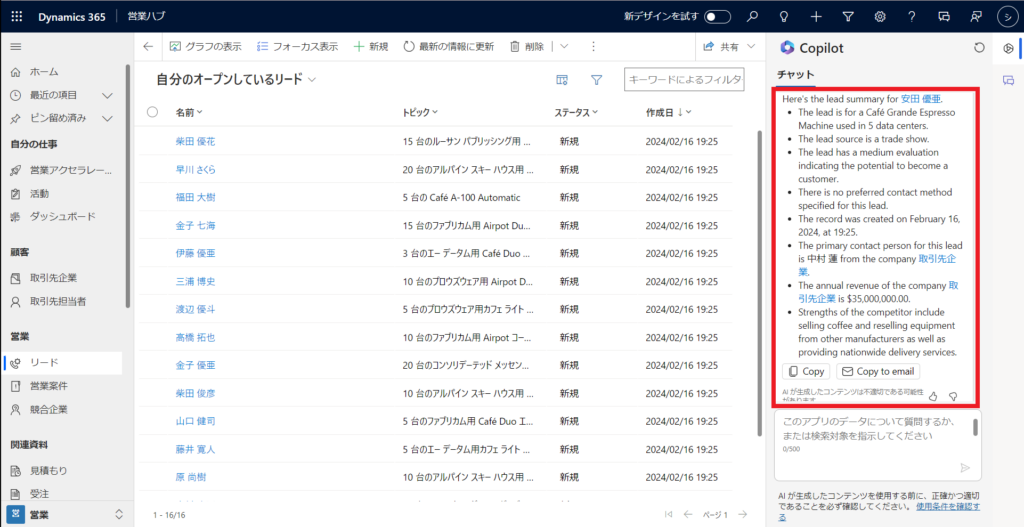Screen dimensions: 1024x527
Task: Click the keyword filter search box
Action: coord(684,80)
